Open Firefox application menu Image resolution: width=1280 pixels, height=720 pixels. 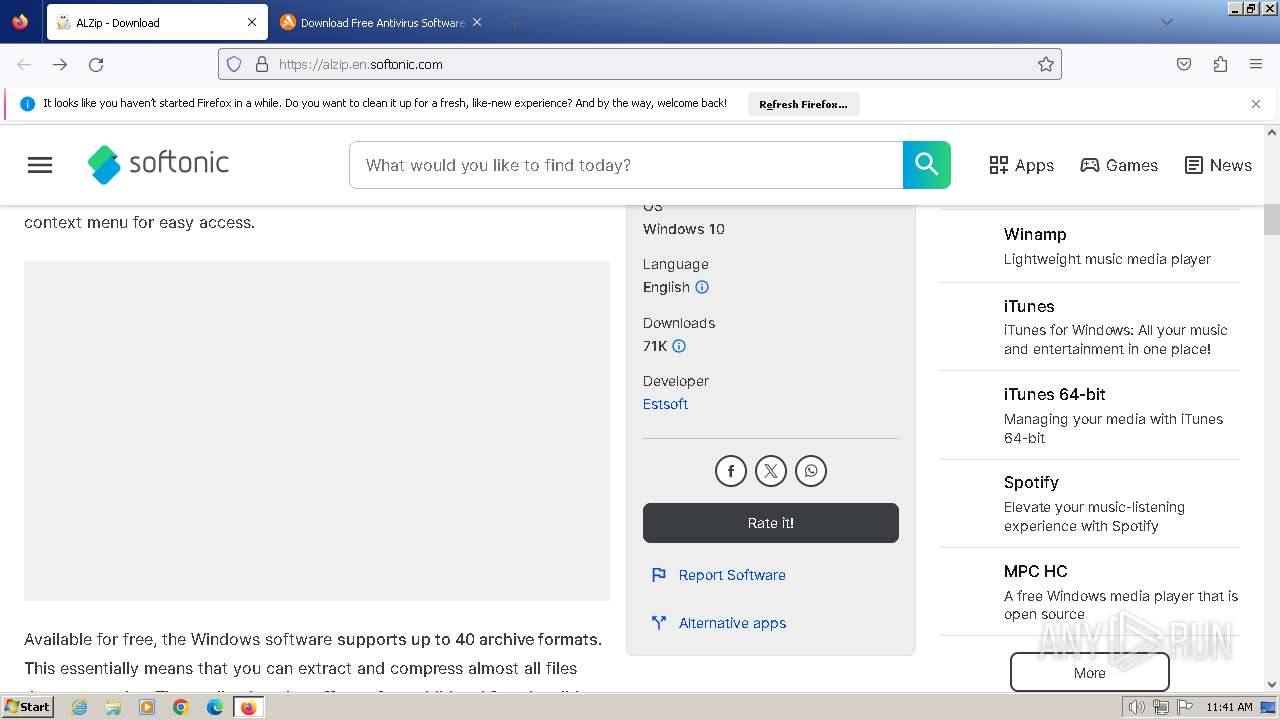pyautogui.click(x=1256, y=64)
